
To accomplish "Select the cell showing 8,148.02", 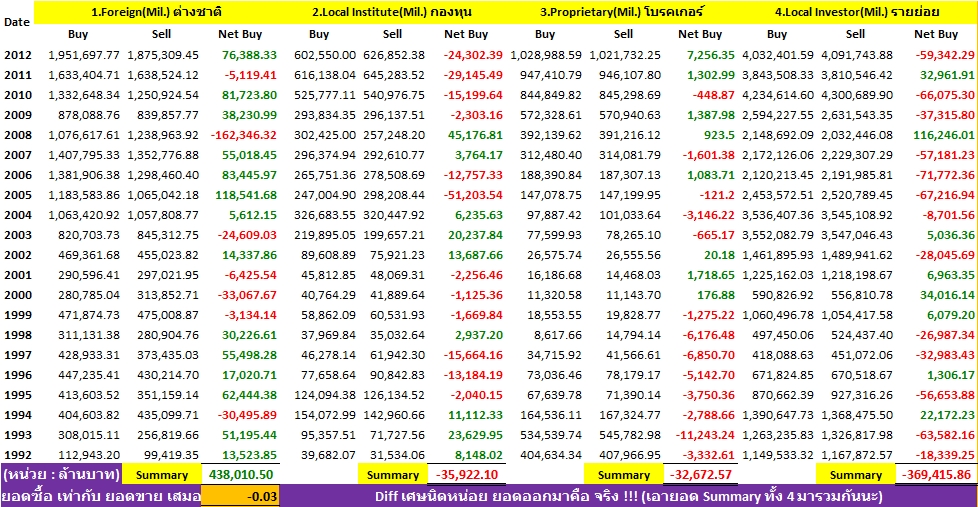I will pos(478,455).
